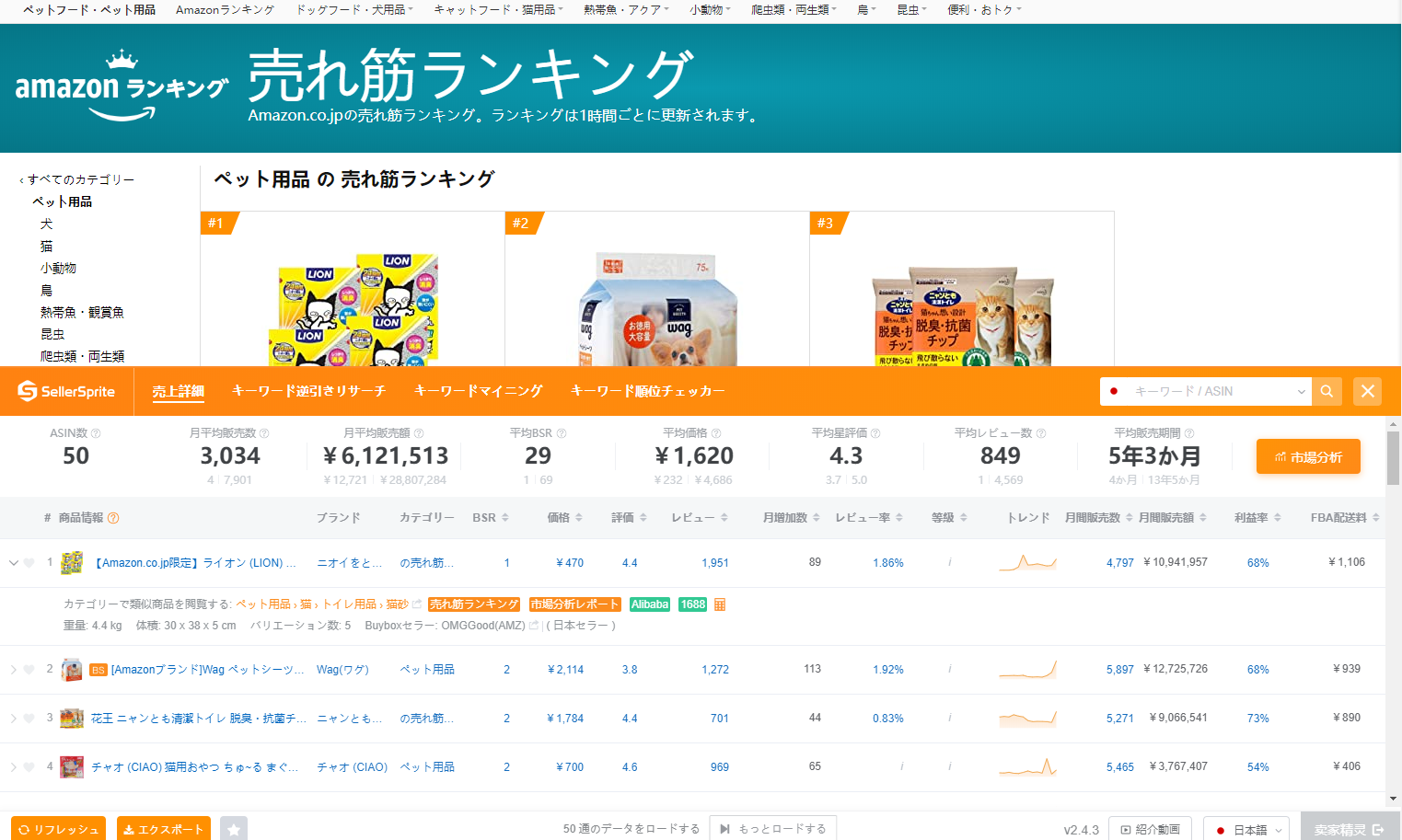
Task: Sort the table by 利益率 column
Action: coord(1257,518)
